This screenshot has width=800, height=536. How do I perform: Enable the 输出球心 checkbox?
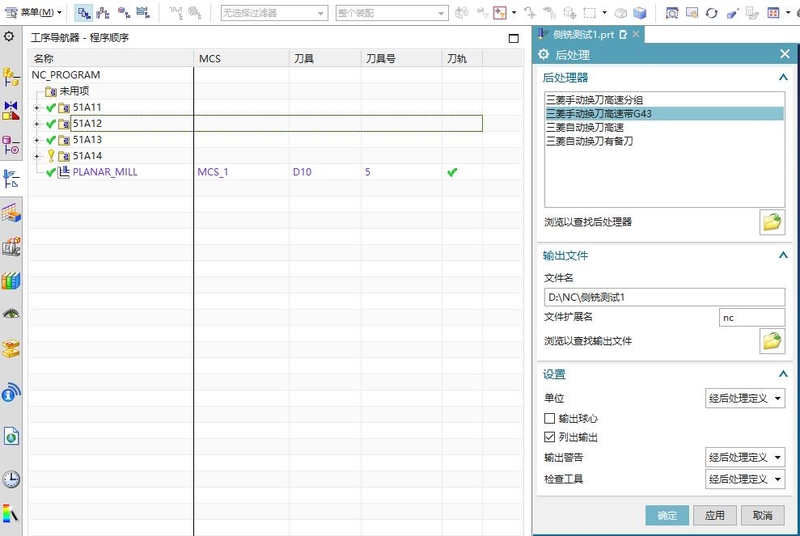[x=549, y=418]
